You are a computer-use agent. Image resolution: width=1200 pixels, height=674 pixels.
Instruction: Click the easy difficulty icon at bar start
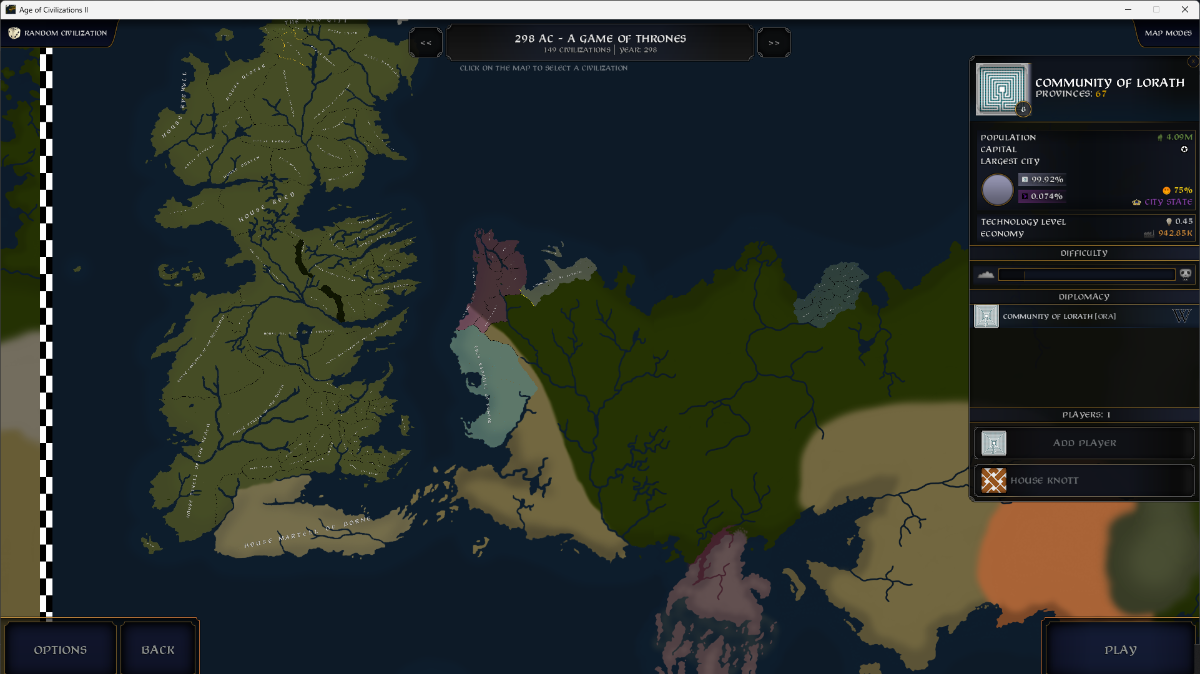[x=985, y=274]
